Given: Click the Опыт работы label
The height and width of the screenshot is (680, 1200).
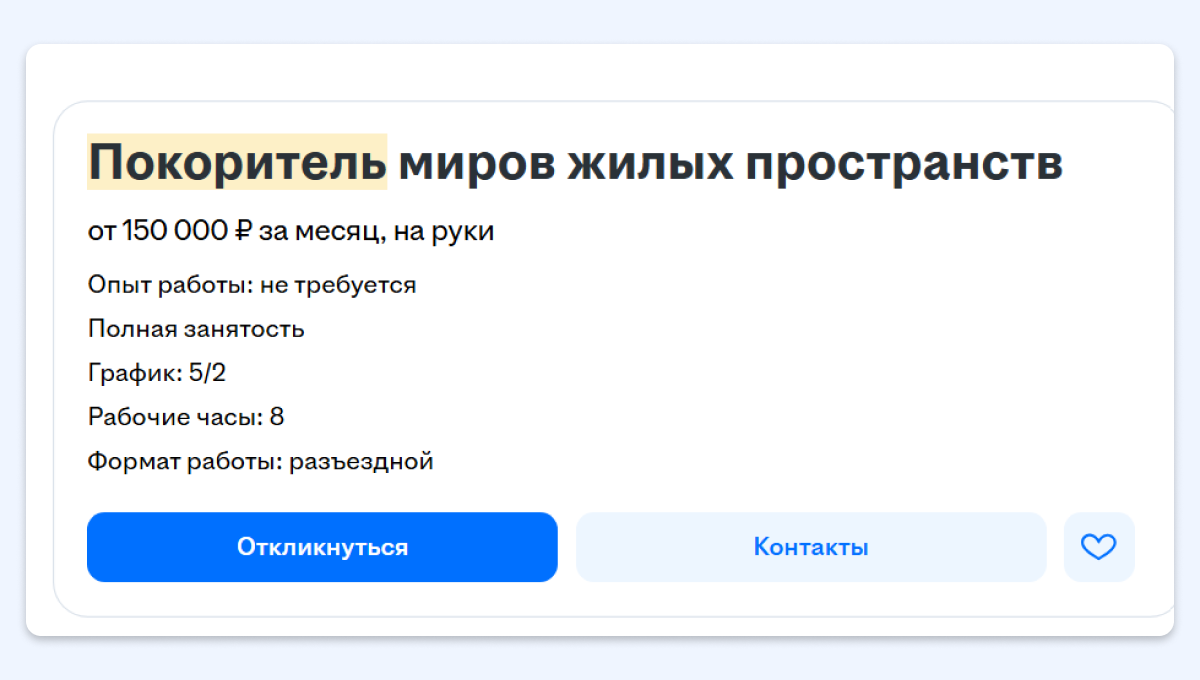Looking at the screenshot, I should coord(170,285).
